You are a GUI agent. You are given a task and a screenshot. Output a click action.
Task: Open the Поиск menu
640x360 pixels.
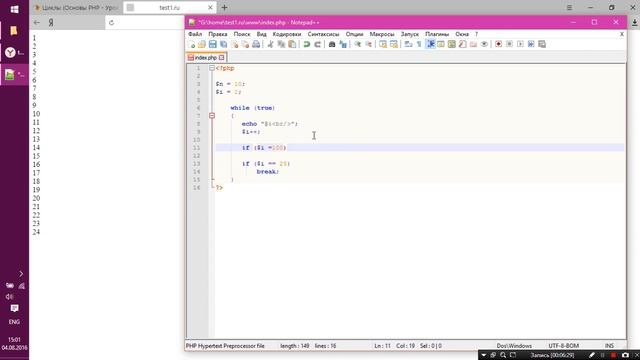pyautogui.click(x=242, y=34)
